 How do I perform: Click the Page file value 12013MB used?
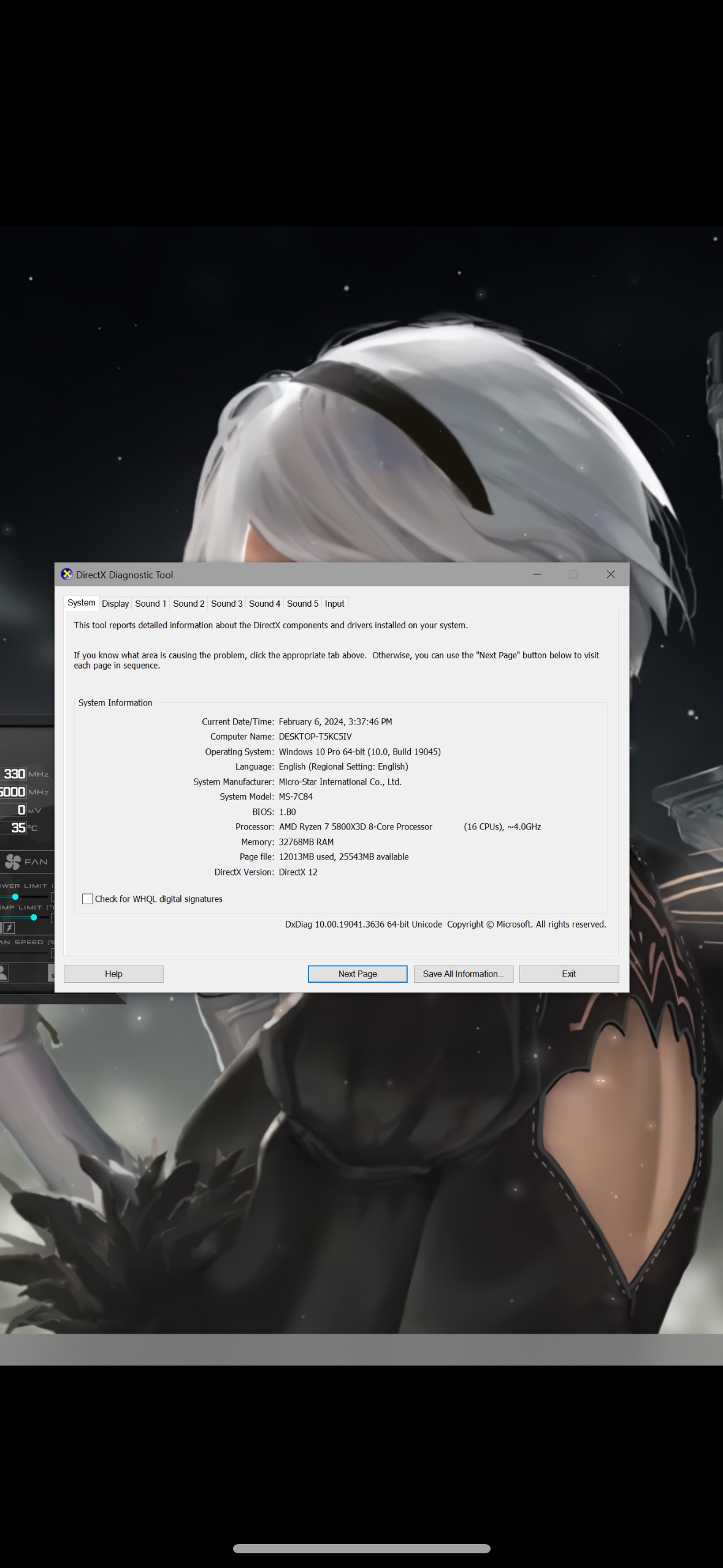(343, 857)
